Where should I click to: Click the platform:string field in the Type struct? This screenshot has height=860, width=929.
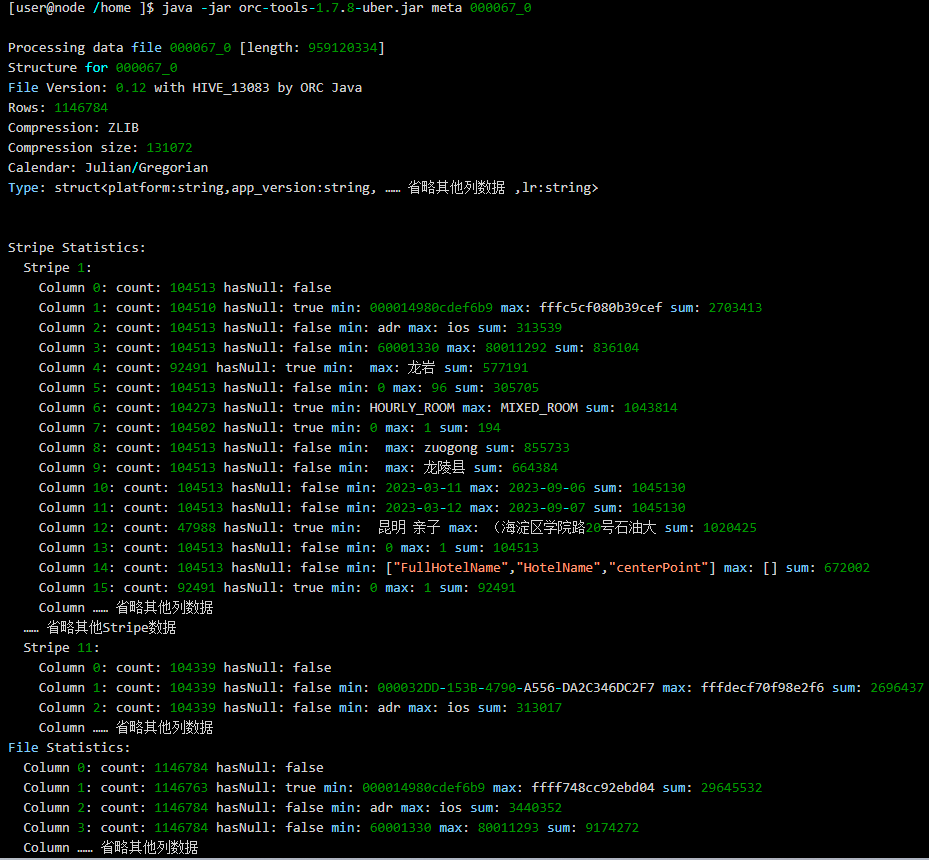tap(165, 188)
